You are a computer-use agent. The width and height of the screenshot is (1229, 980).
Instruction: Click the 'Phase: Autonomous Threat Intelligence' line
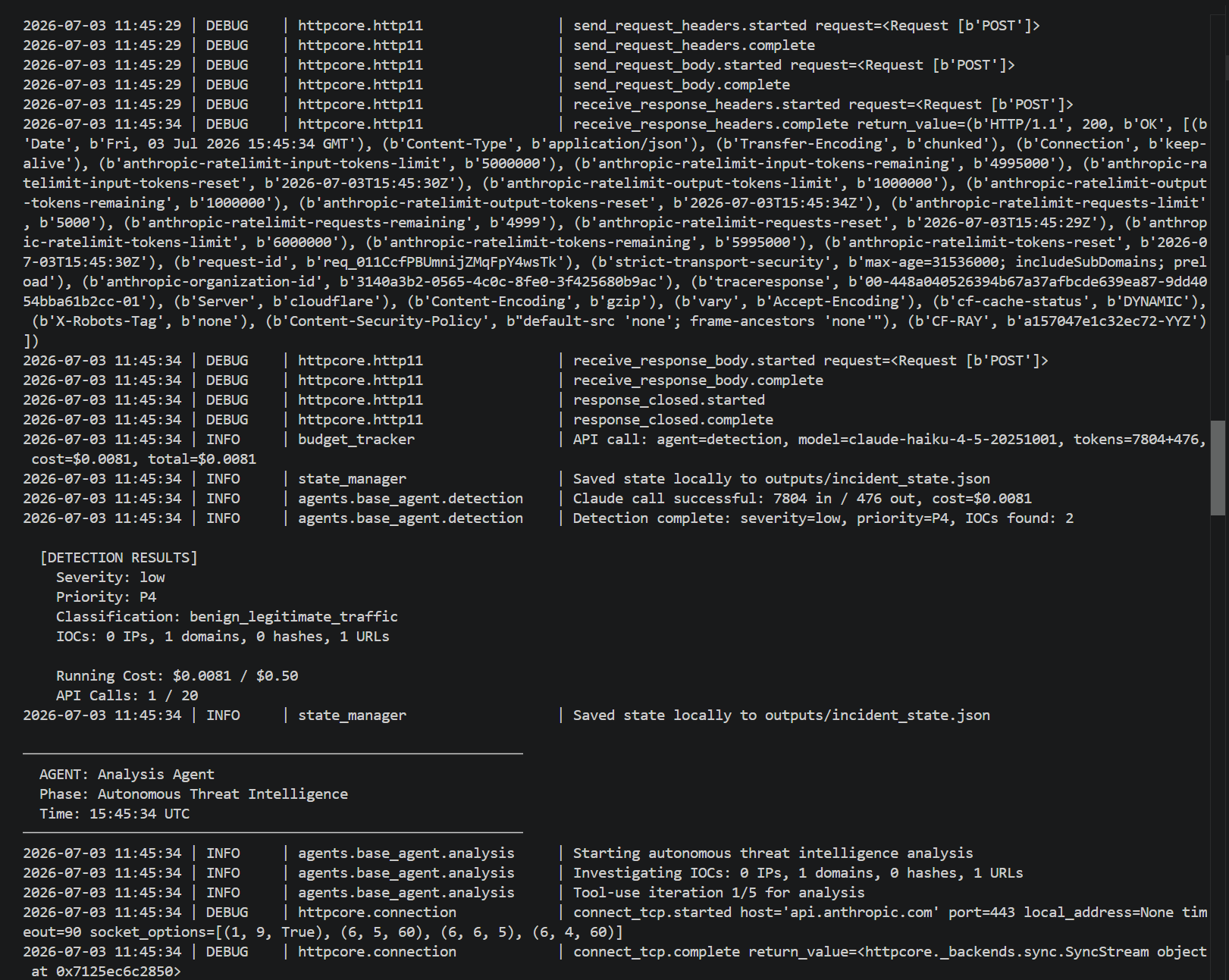click(193, 794)
